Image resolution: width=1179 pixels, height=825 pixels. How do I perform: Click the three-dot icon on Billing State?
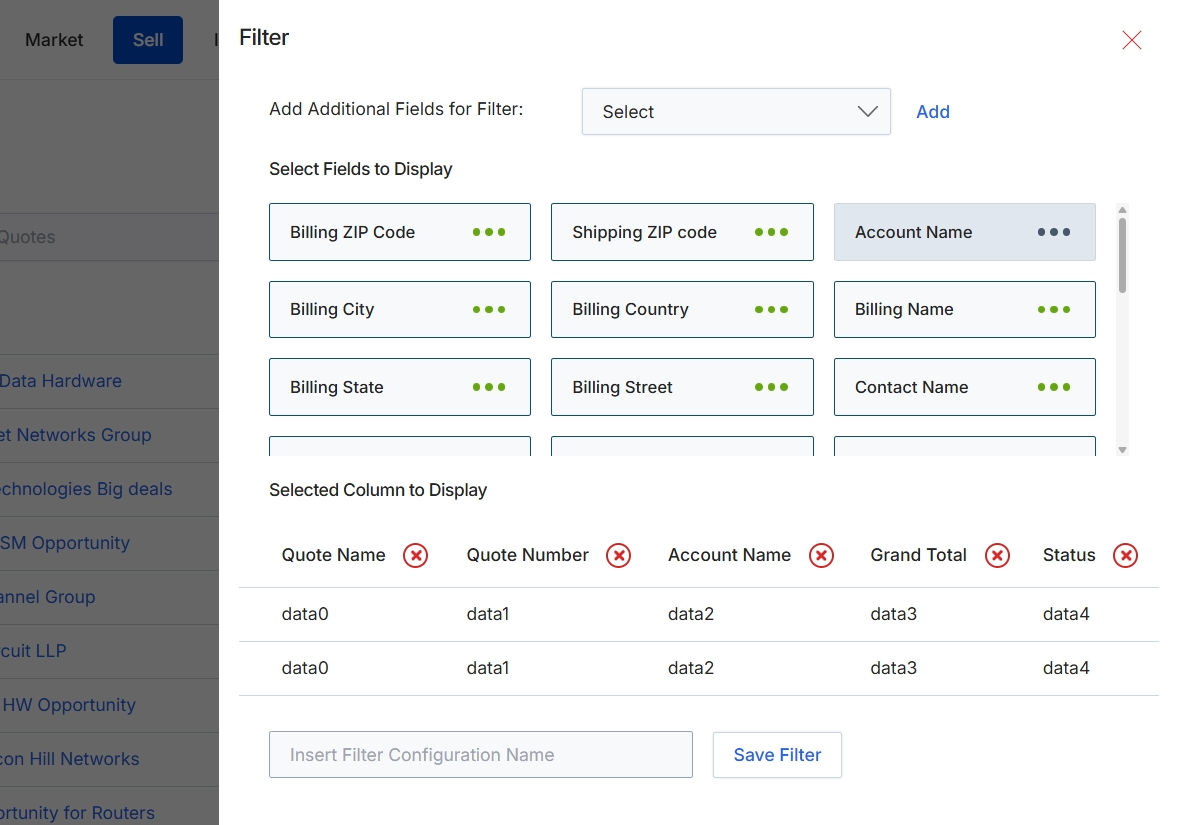point(489,387)
